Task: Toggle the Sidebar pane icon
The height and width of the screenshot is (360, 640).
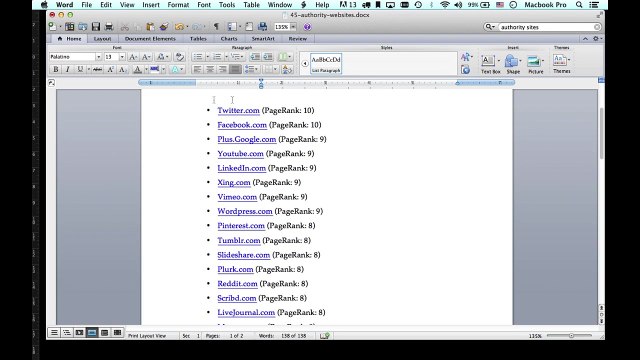Action: click(232, 27)
